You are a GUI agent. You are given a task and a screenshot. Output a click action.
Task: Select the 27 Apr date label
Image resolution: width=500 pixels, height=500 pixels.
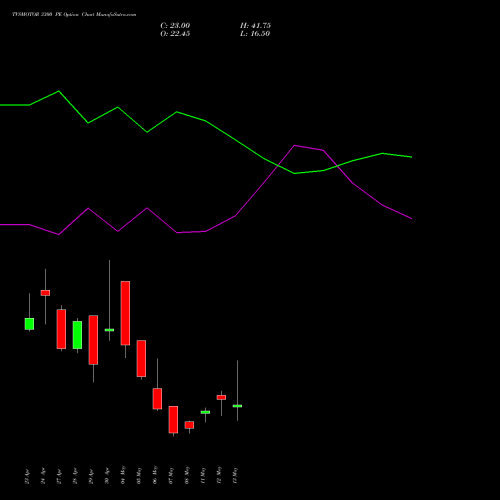[59, 476]
